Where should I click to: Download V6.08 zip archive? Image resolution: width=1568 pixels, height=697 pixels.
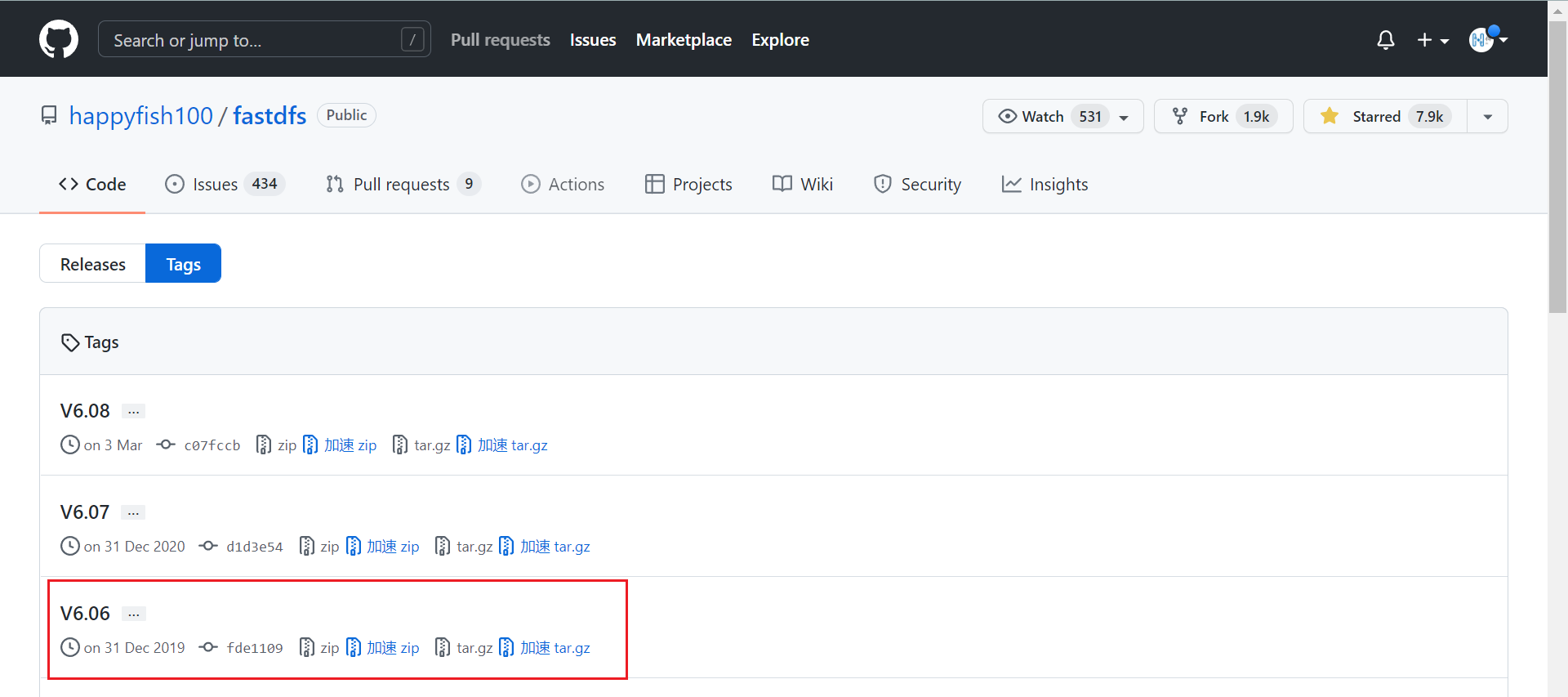(276, 445)
